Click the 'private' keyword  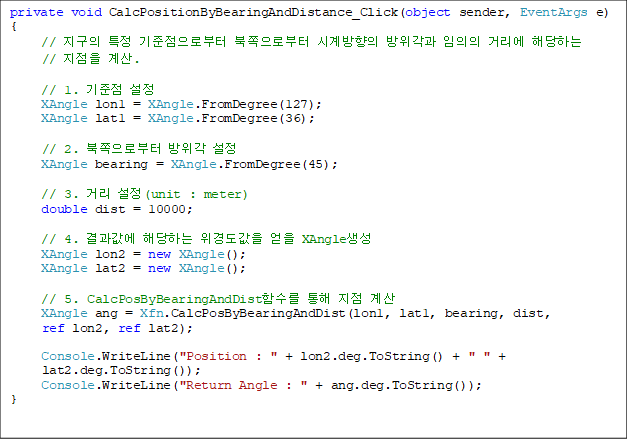(36, 13)
